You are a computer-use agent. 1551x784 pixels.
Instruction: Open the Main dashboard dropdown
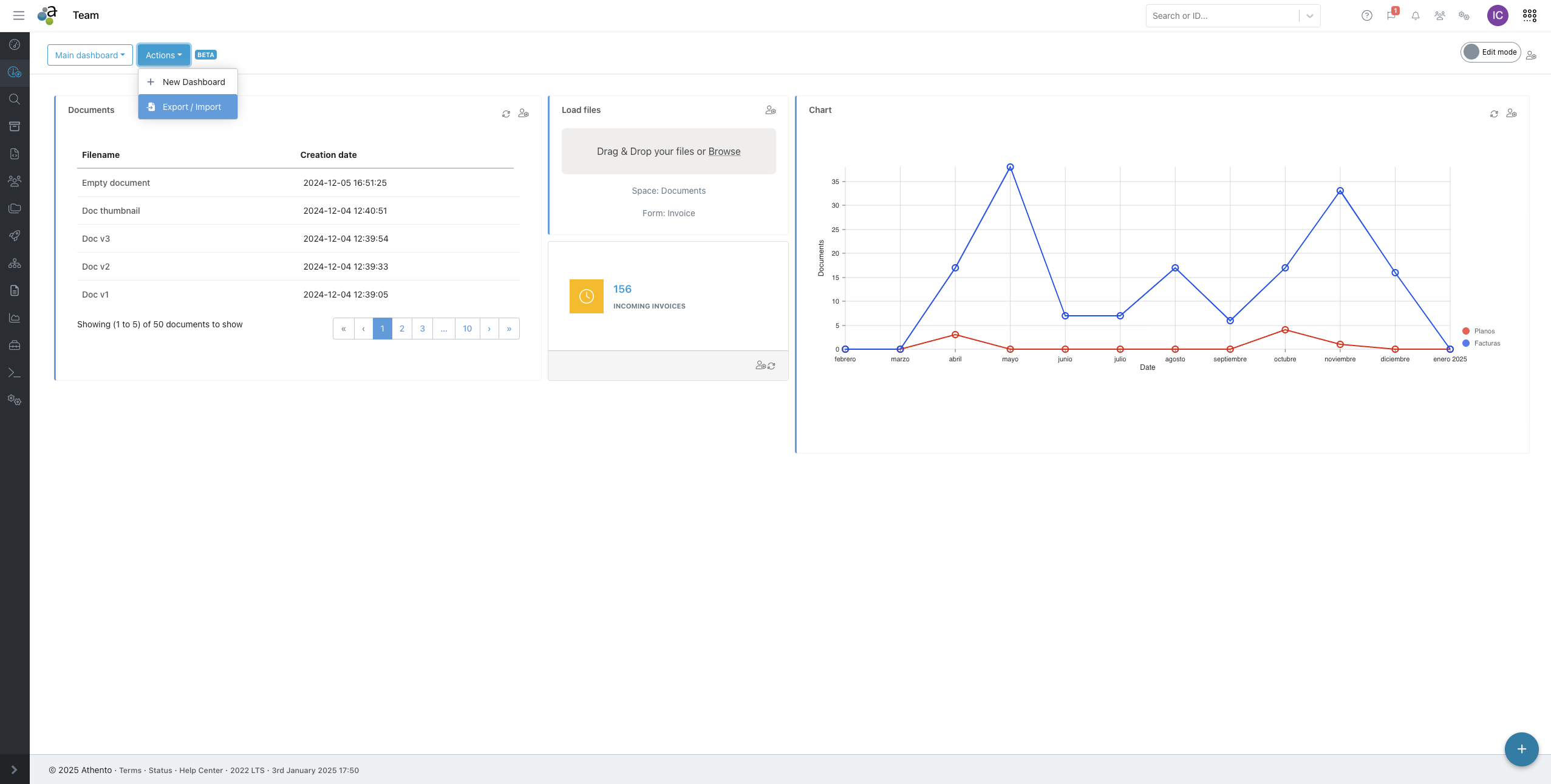pyautogui.click(x=90, y=55)
